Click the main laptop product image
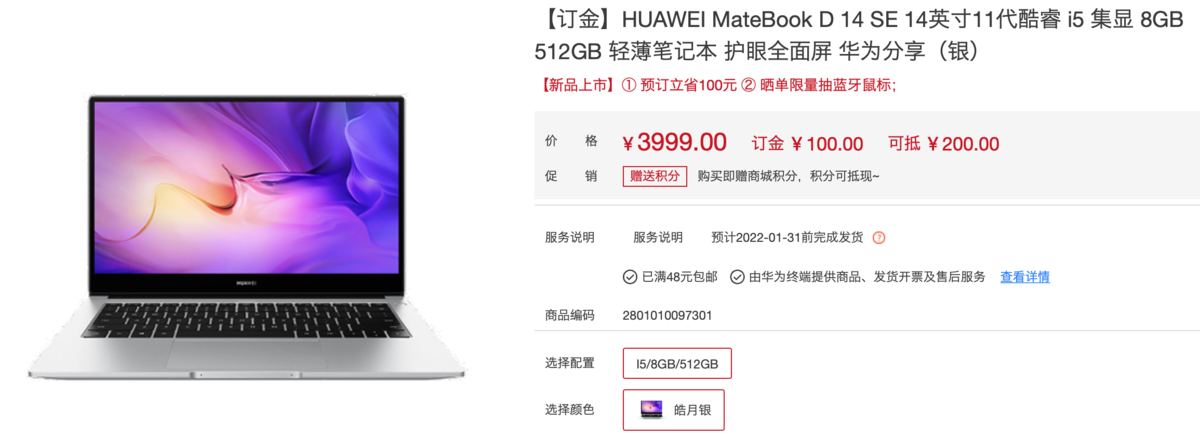The width and height of the screenshot is (1200, 437). [246, 237]
